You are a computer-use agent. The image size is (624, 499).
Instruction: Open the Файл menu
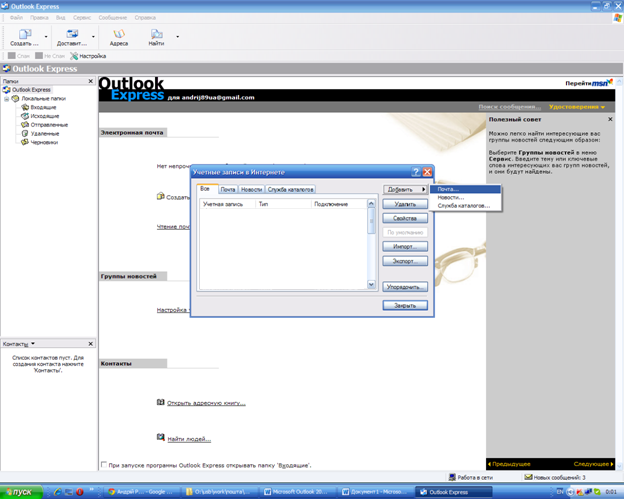click(x=16, y=18)
